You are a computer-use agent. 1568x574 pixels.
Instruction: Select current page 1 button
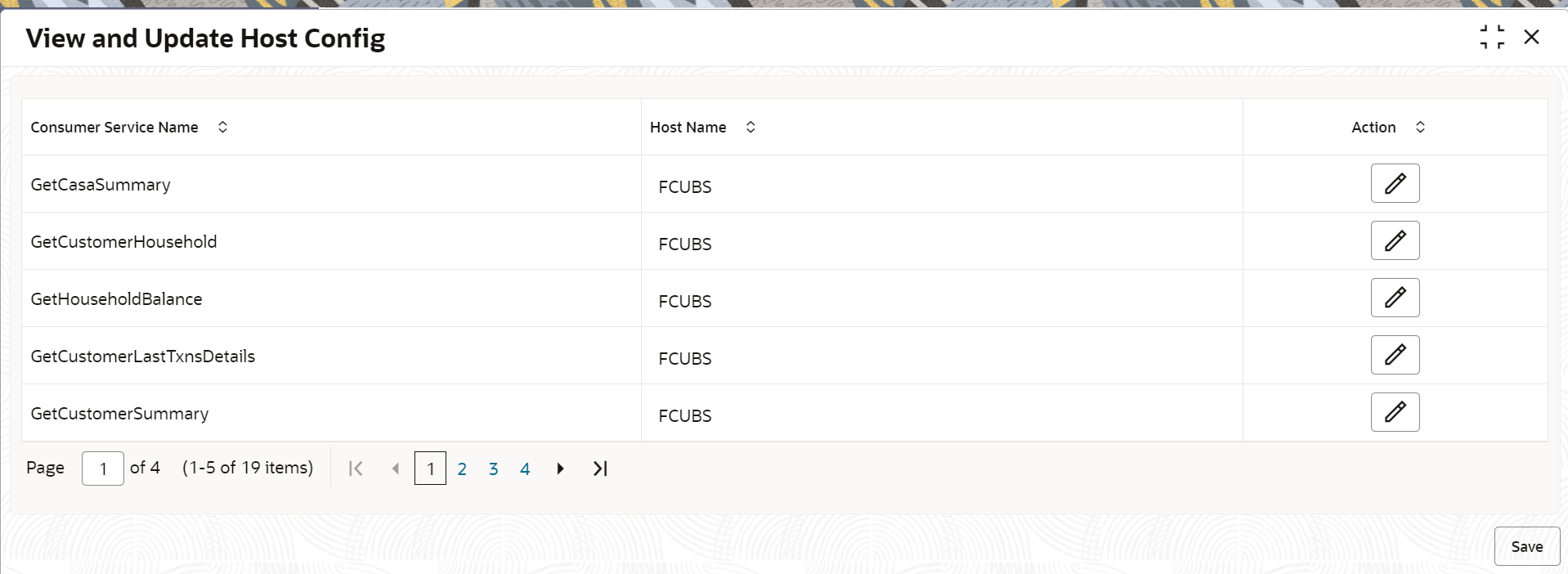[x=430, y=469]
